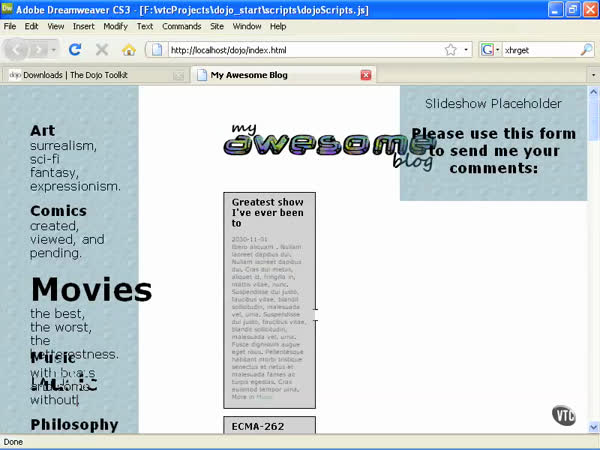600x450 pixels.
Task: Open the Commands menu
Action: pos(181,26)
